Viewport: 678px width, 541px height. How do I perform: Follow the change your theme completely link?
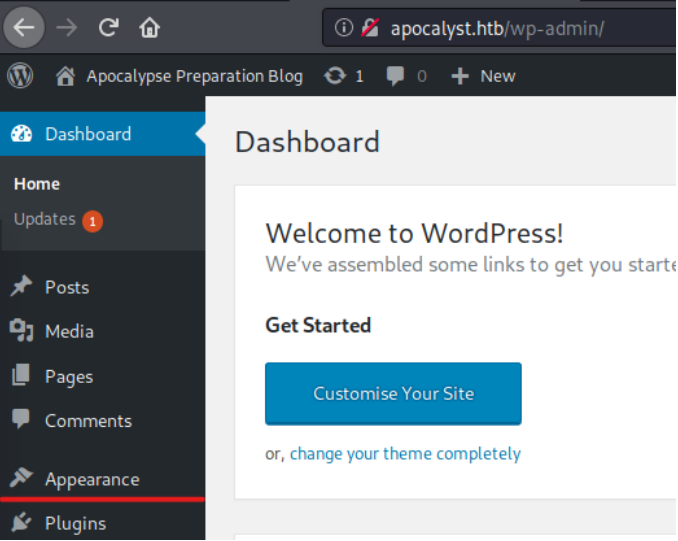tap(405, 454)
